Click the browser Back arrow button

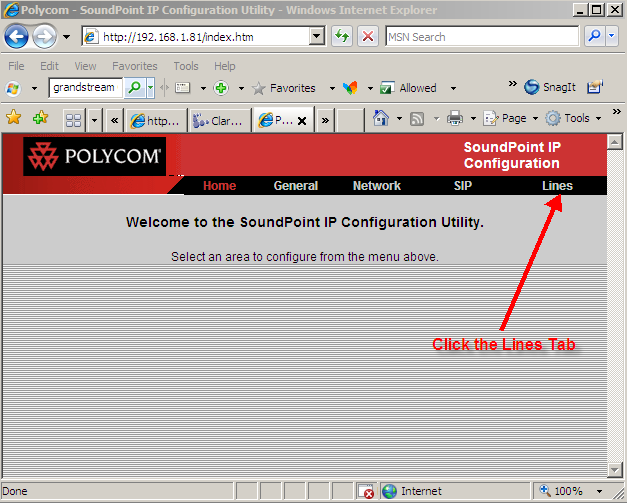16,37
